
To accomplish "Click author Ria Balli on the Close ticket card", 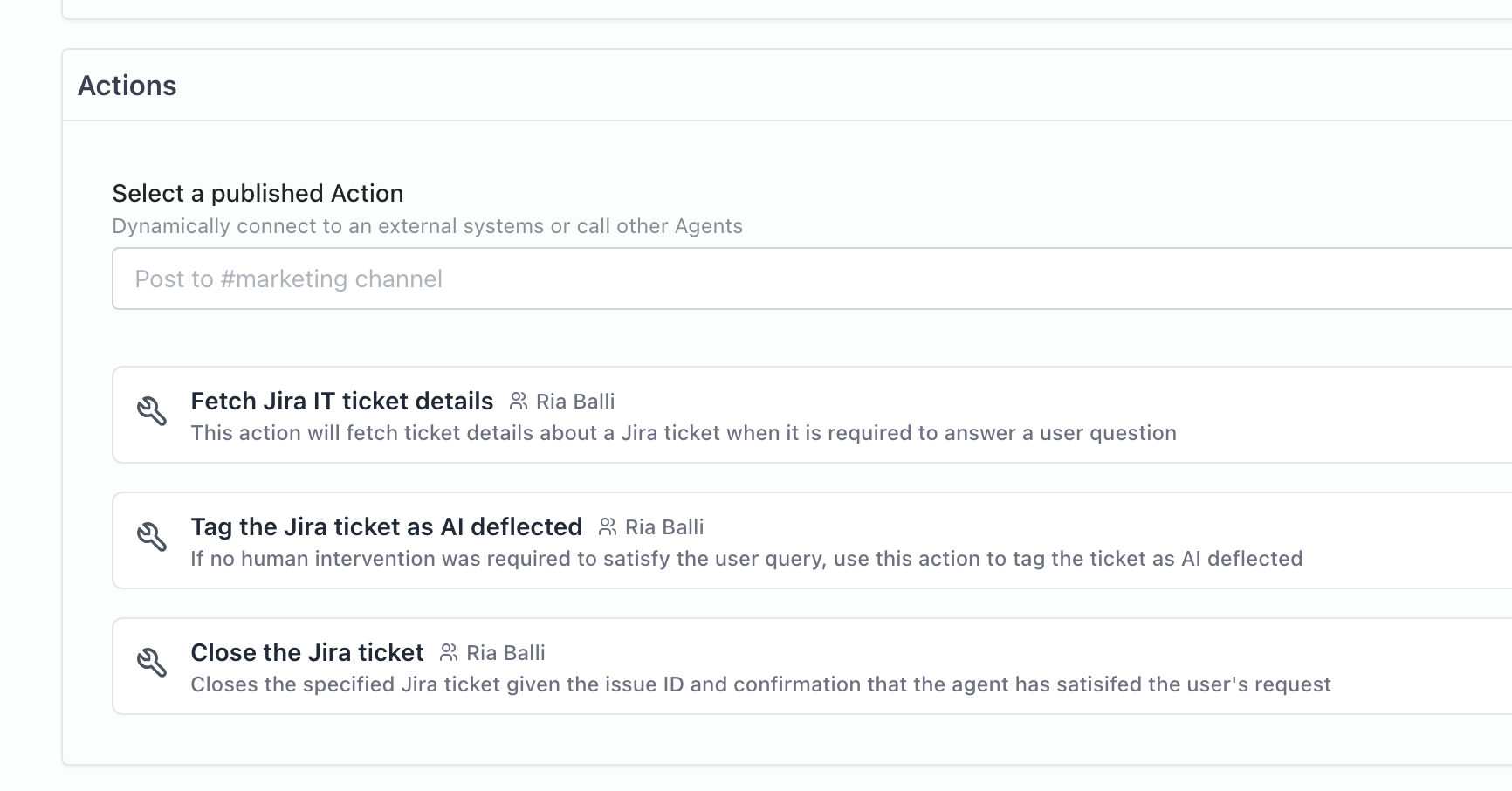I will point(505,653).
